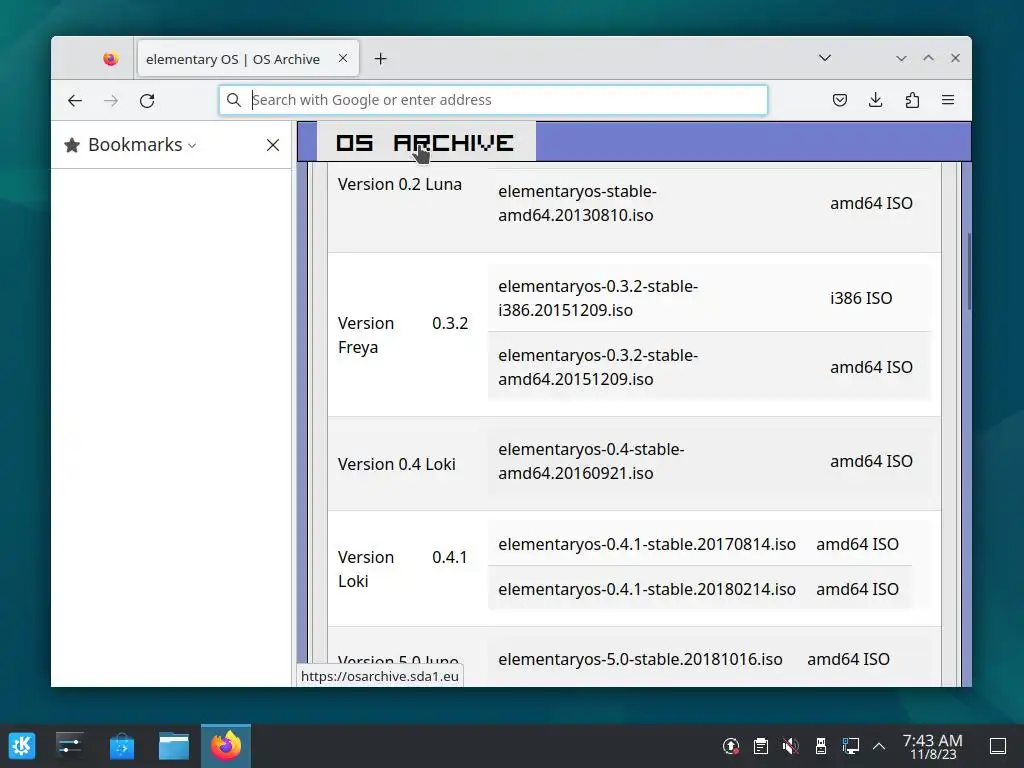Open the Firefox View pinned icon
1024x768 pixels.
[110, 59]
